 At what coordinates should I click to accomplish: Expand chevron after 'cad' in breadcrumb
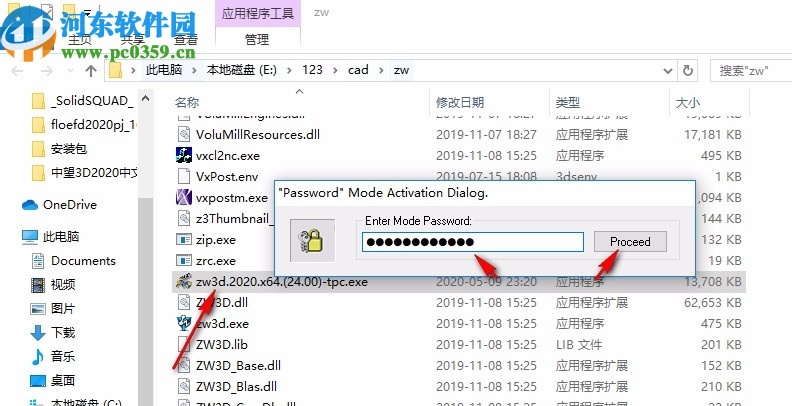381,70
